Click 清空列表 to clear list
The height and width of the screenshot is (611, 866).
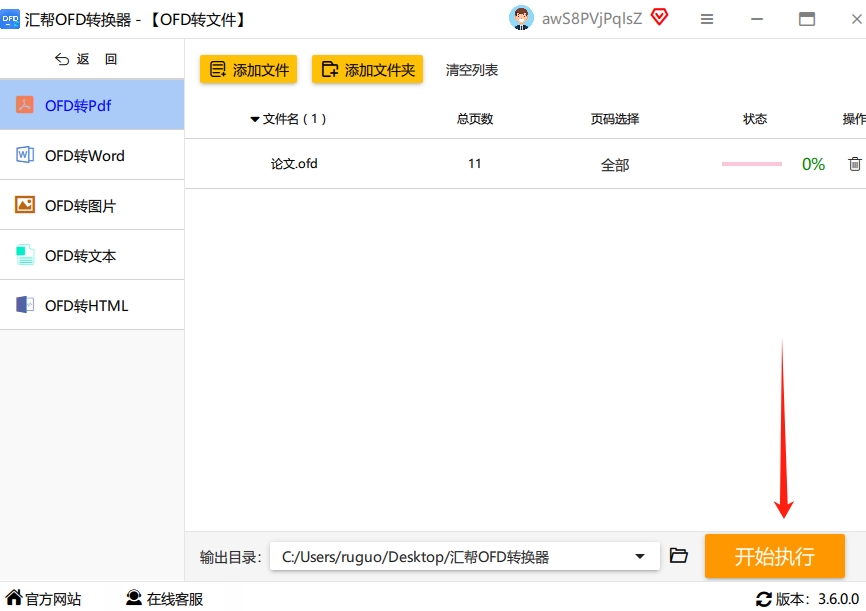click(472, 70)
